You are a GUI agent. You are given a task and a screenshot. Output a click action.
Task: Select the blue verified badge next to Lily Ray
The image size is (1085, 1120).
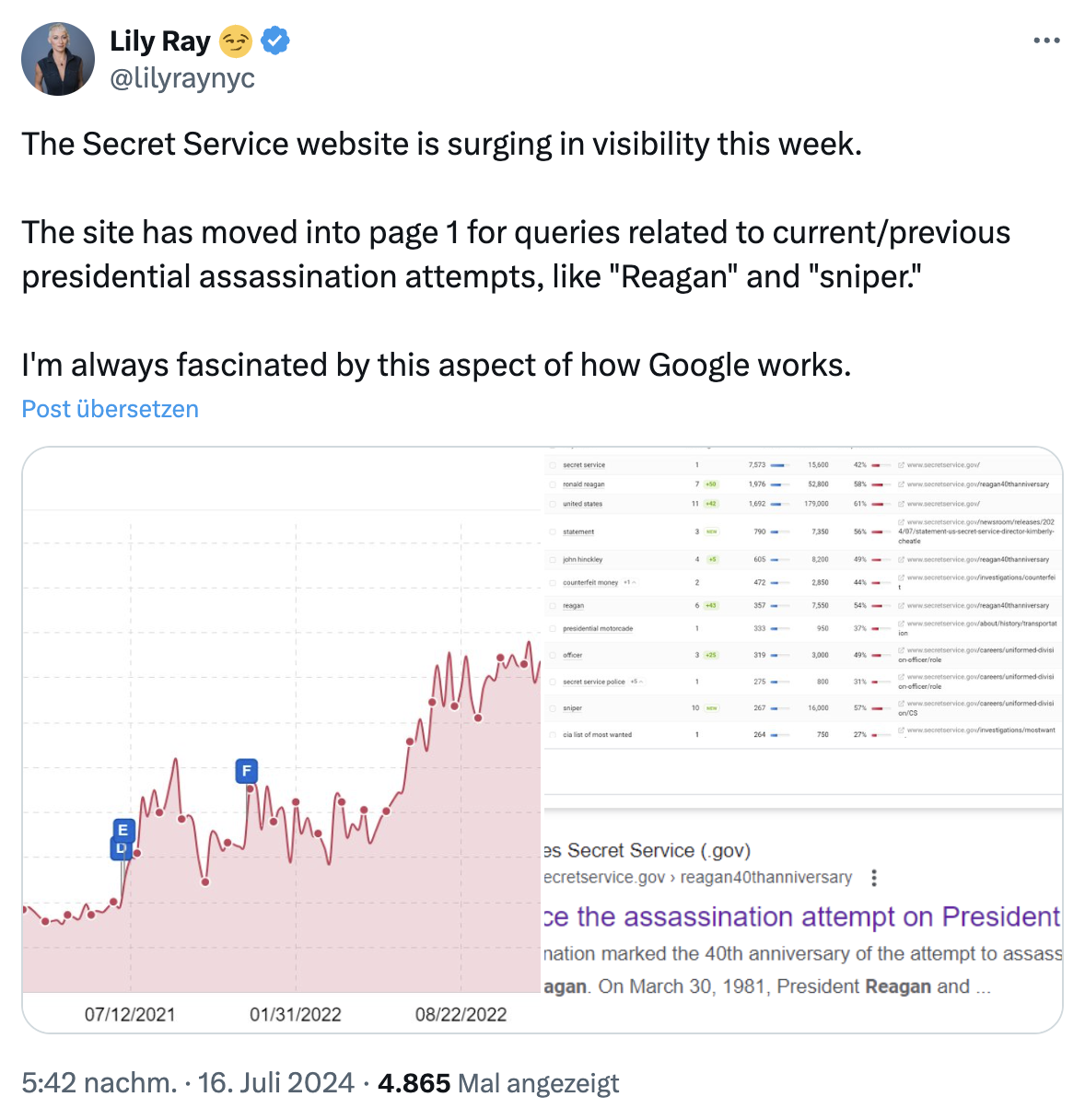point(275,40)
